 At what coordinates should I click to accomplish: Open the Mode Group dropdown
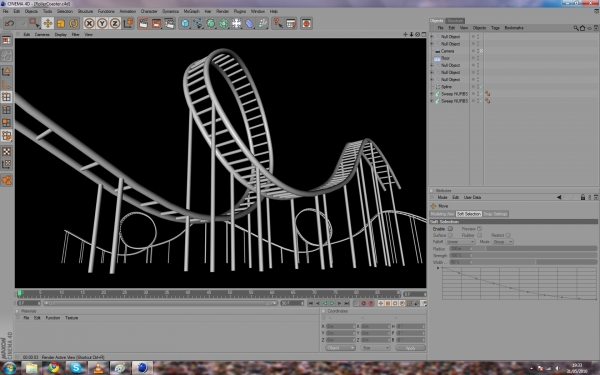[x=502, y=242]
